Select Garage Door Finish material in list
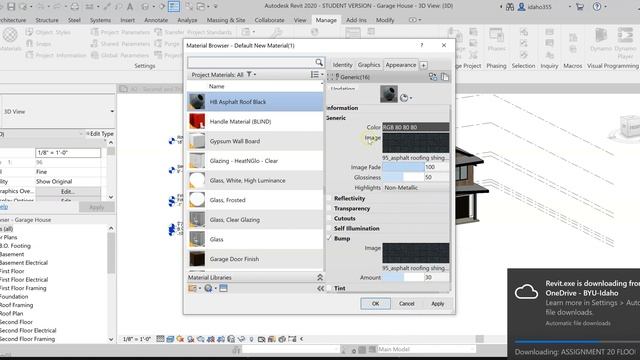 (x=255, y=259)
